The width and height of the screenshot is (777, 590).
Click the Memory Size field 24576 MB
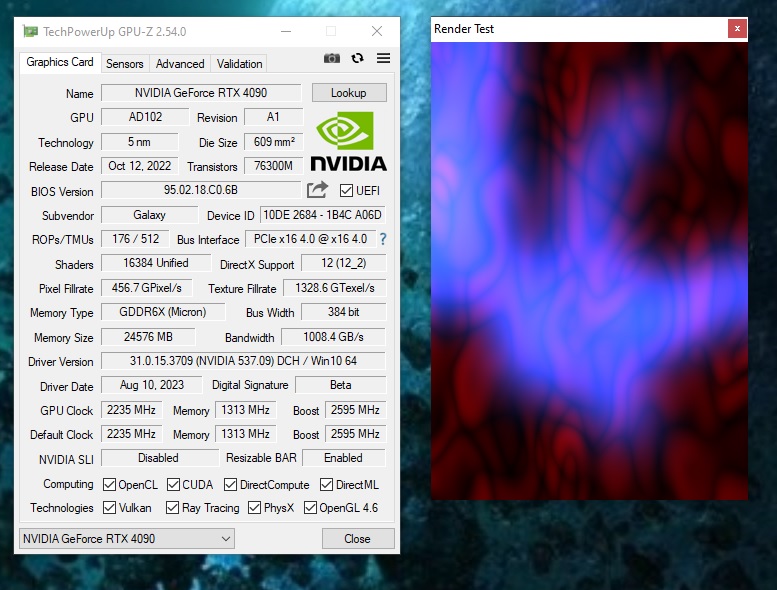pyautogui.click(x=148, y=337)
